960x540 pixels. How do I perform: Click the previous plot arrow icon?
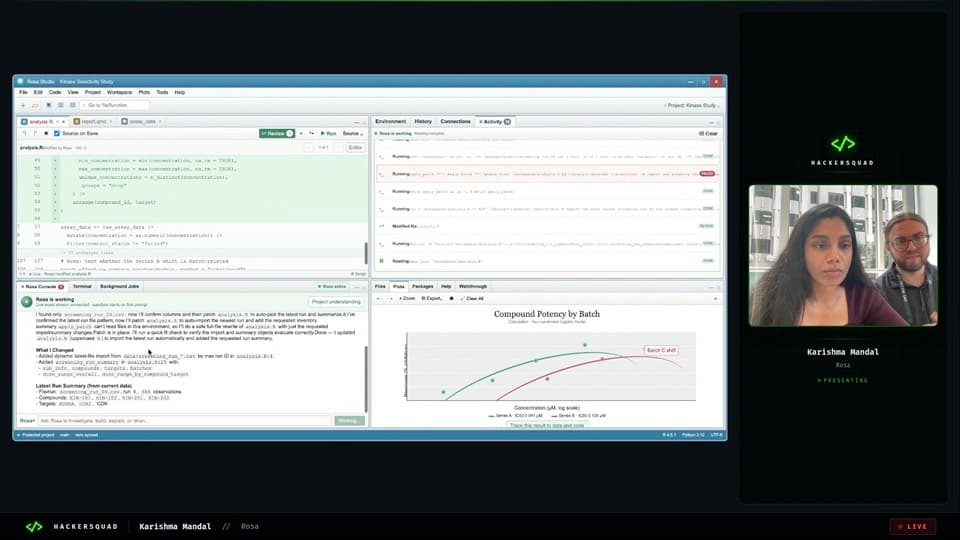(x=379, y=299)
